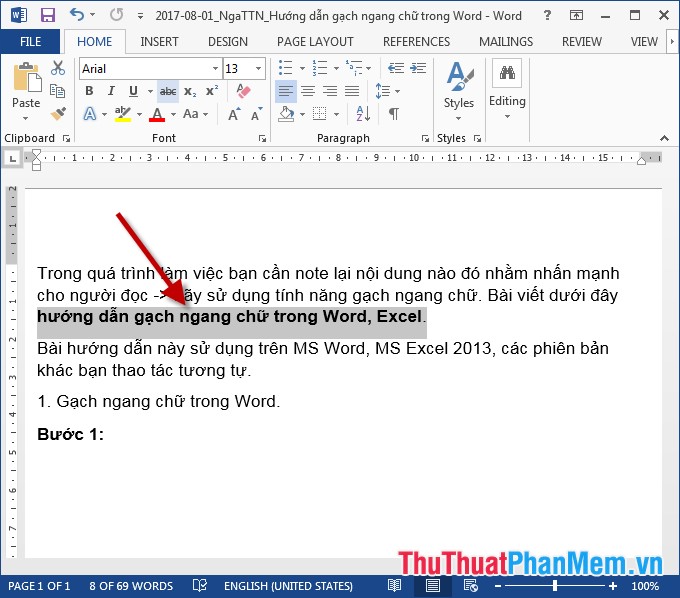Screen dimensions: 680x598
Task: Click the Subscript x₂ icon
Action: 189,91
